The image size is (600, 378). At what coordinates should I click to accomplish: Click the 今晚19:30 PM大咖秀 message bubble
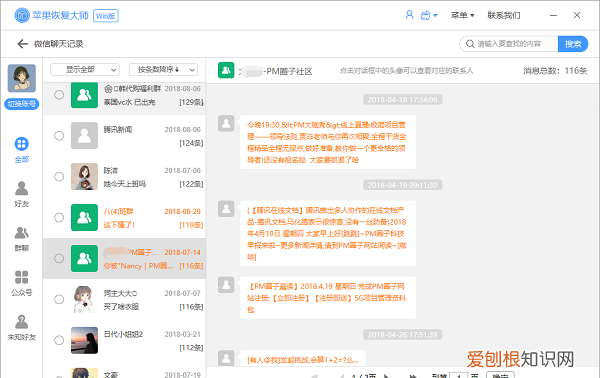[x=328, y=142]
